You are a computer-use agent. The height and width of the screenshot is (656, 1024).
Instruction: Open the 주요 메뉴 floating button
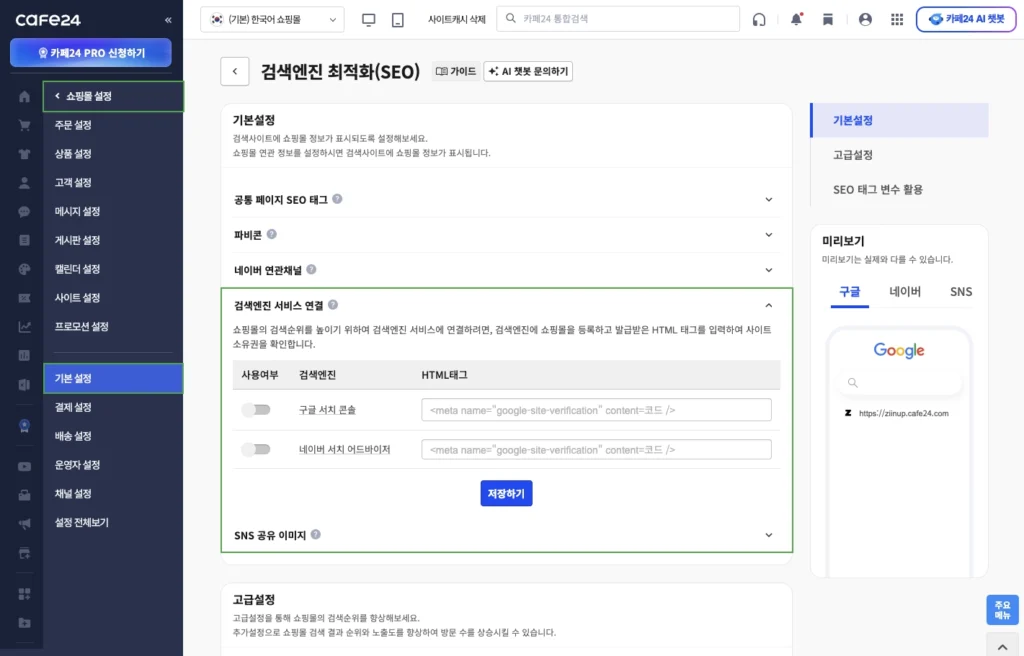(1002, 610)
